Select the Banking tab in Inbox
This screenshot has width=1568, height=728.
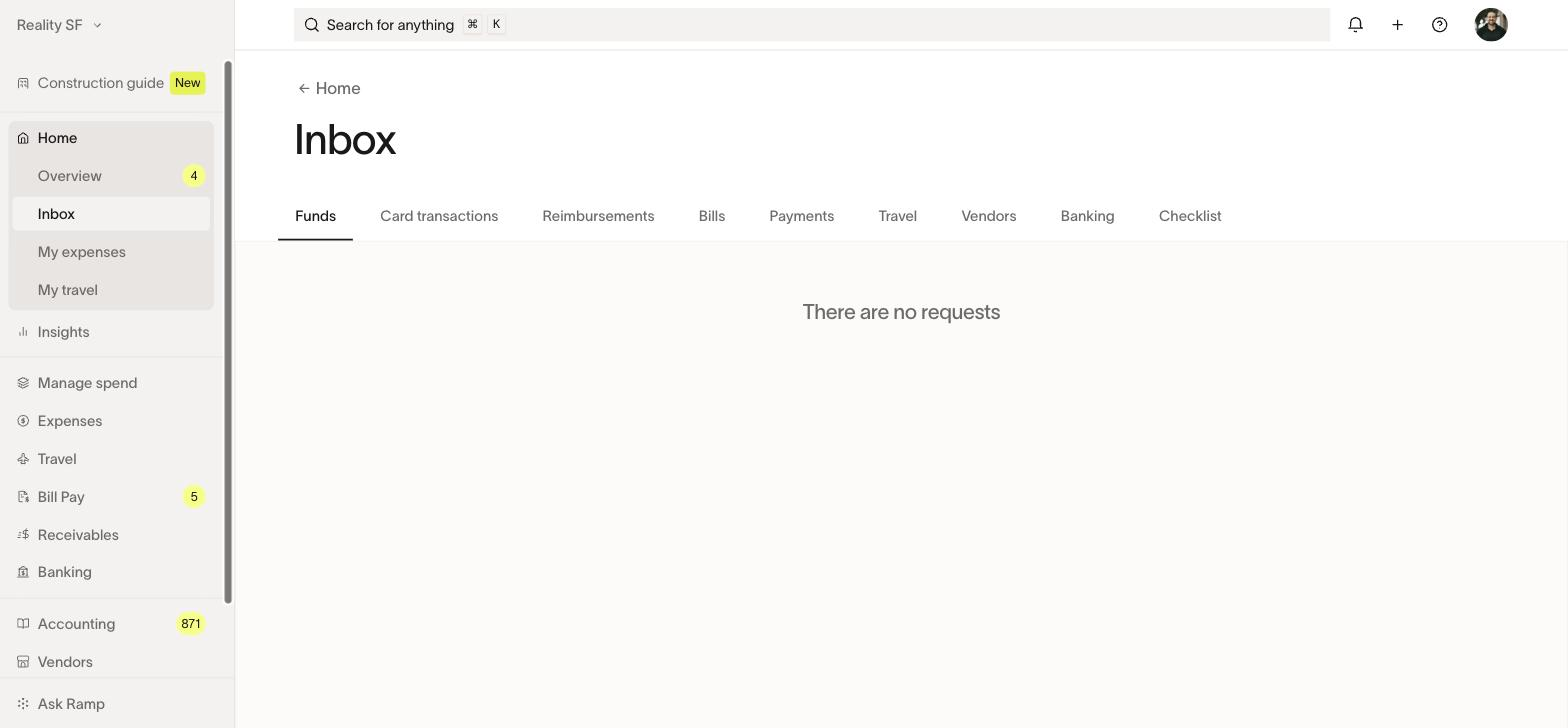(x=1087, y=216)
